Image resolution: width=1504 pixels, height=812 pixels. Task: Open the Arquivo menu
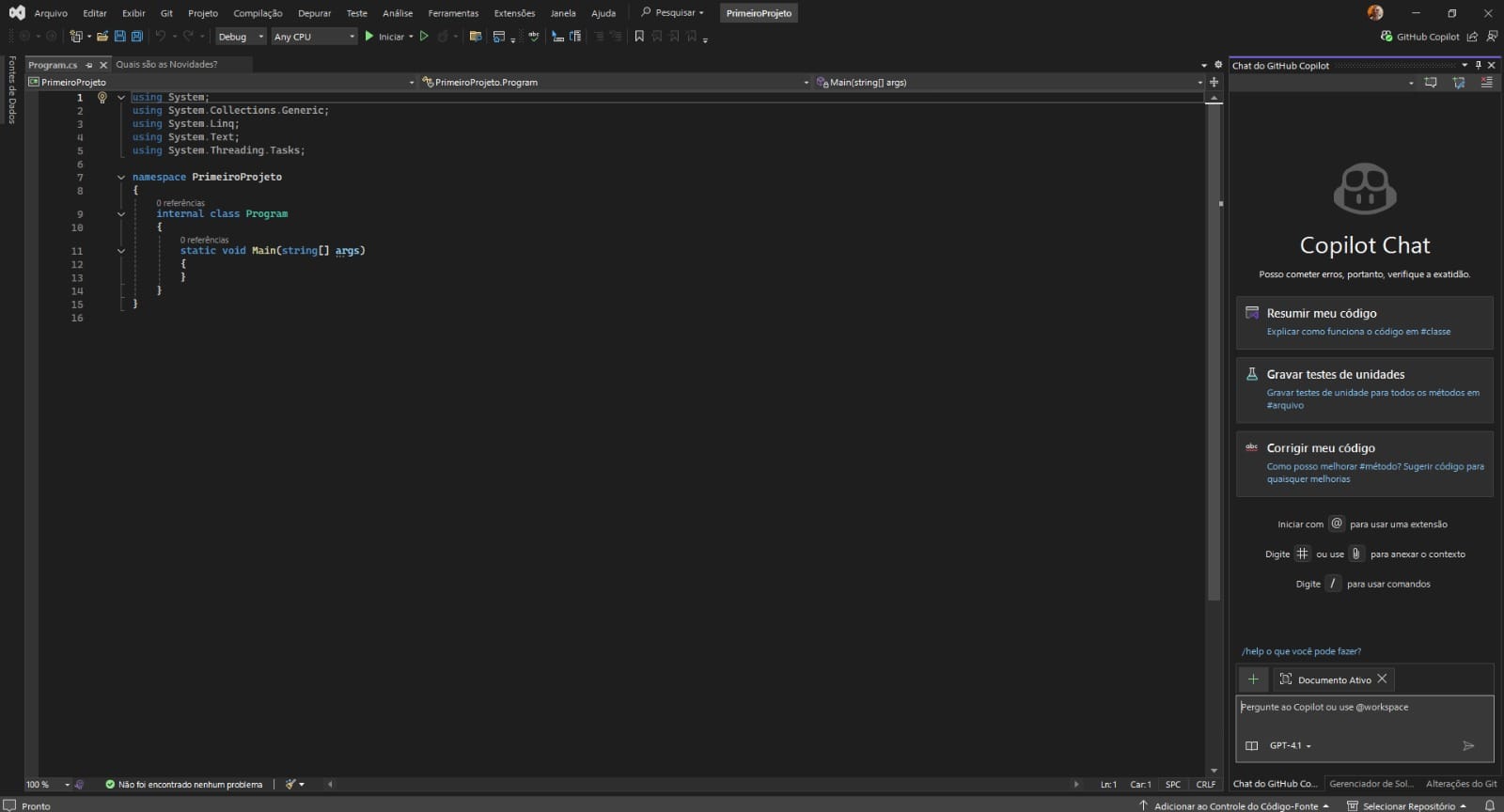51,13
